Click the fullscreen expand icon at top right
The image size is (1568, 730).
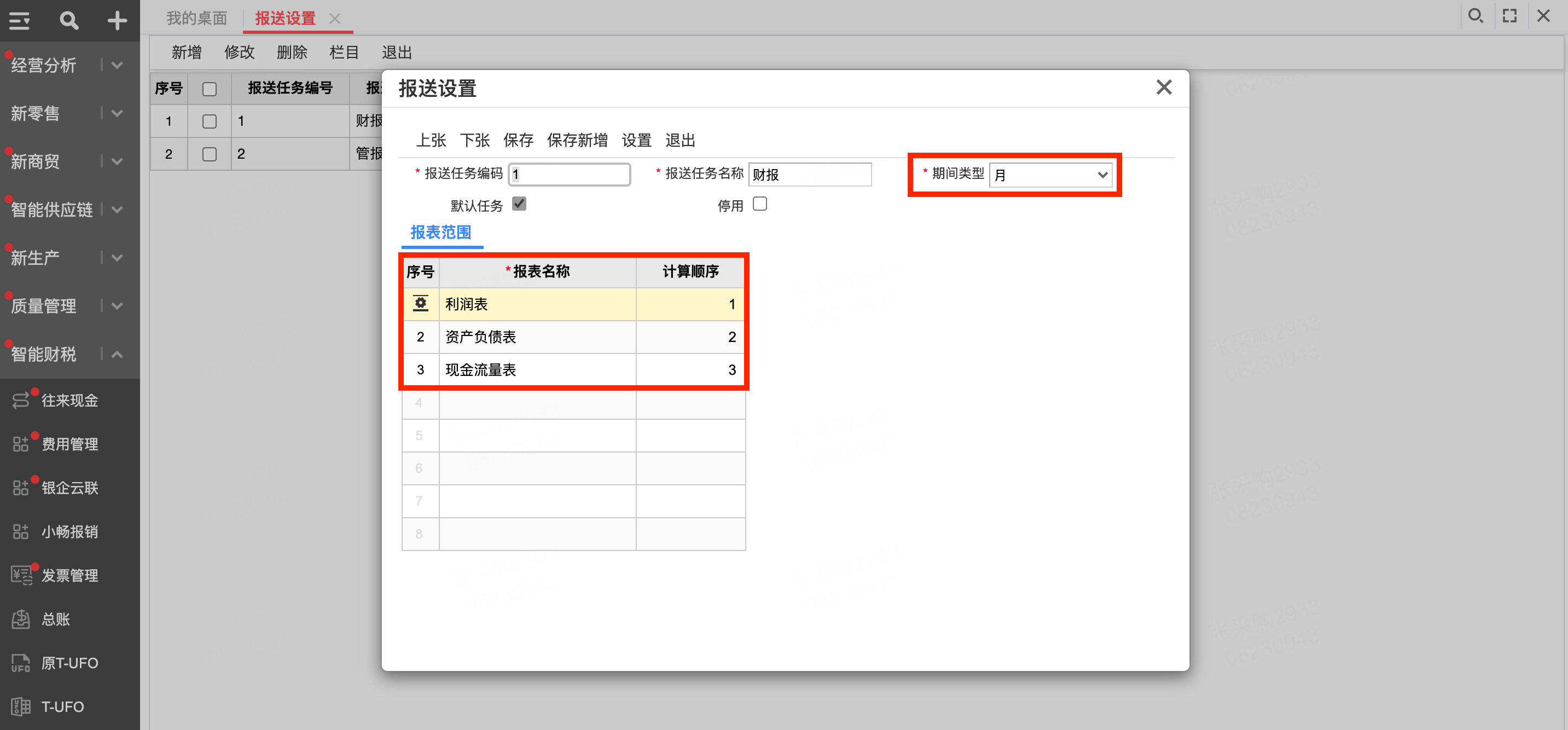(x=1509, y=16)
